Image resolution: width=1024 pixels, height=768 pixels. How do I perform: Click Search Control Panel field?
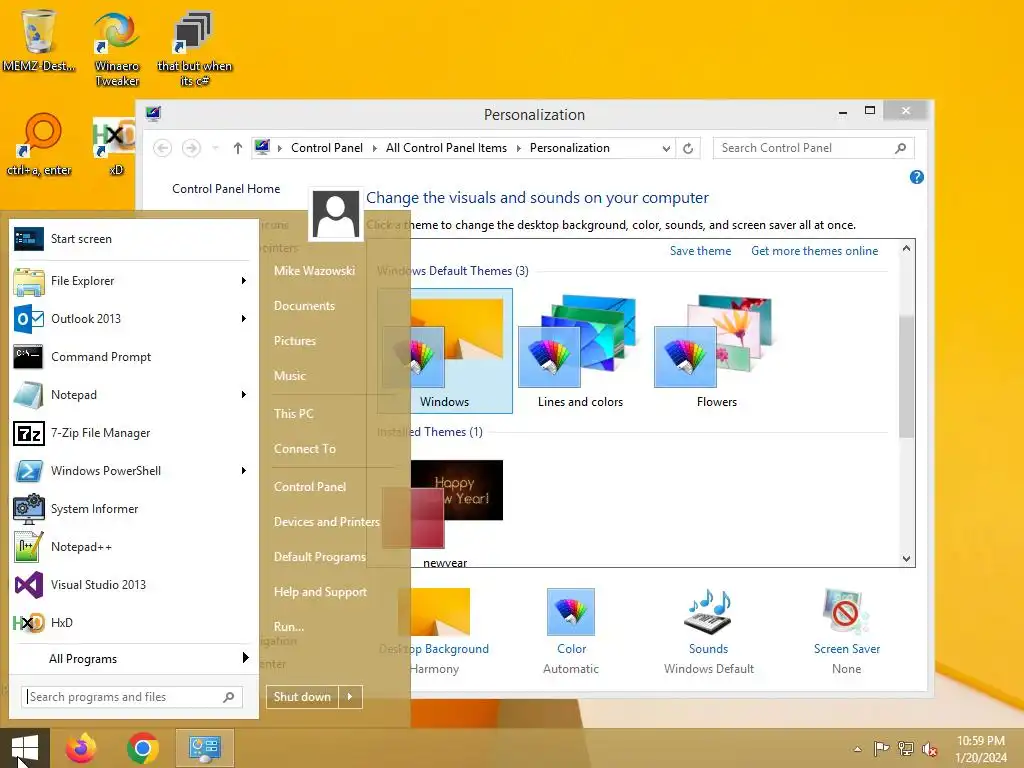point(813,148)
